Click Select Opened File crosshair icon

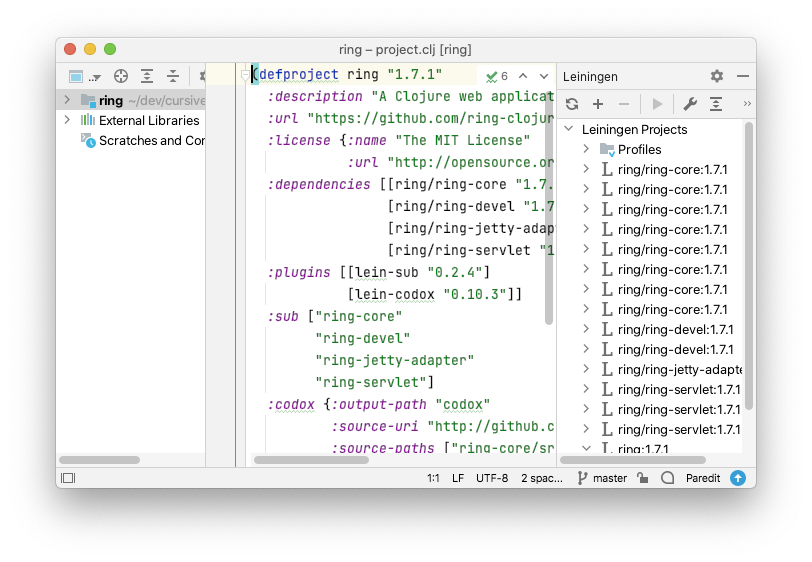pos(121,77)
